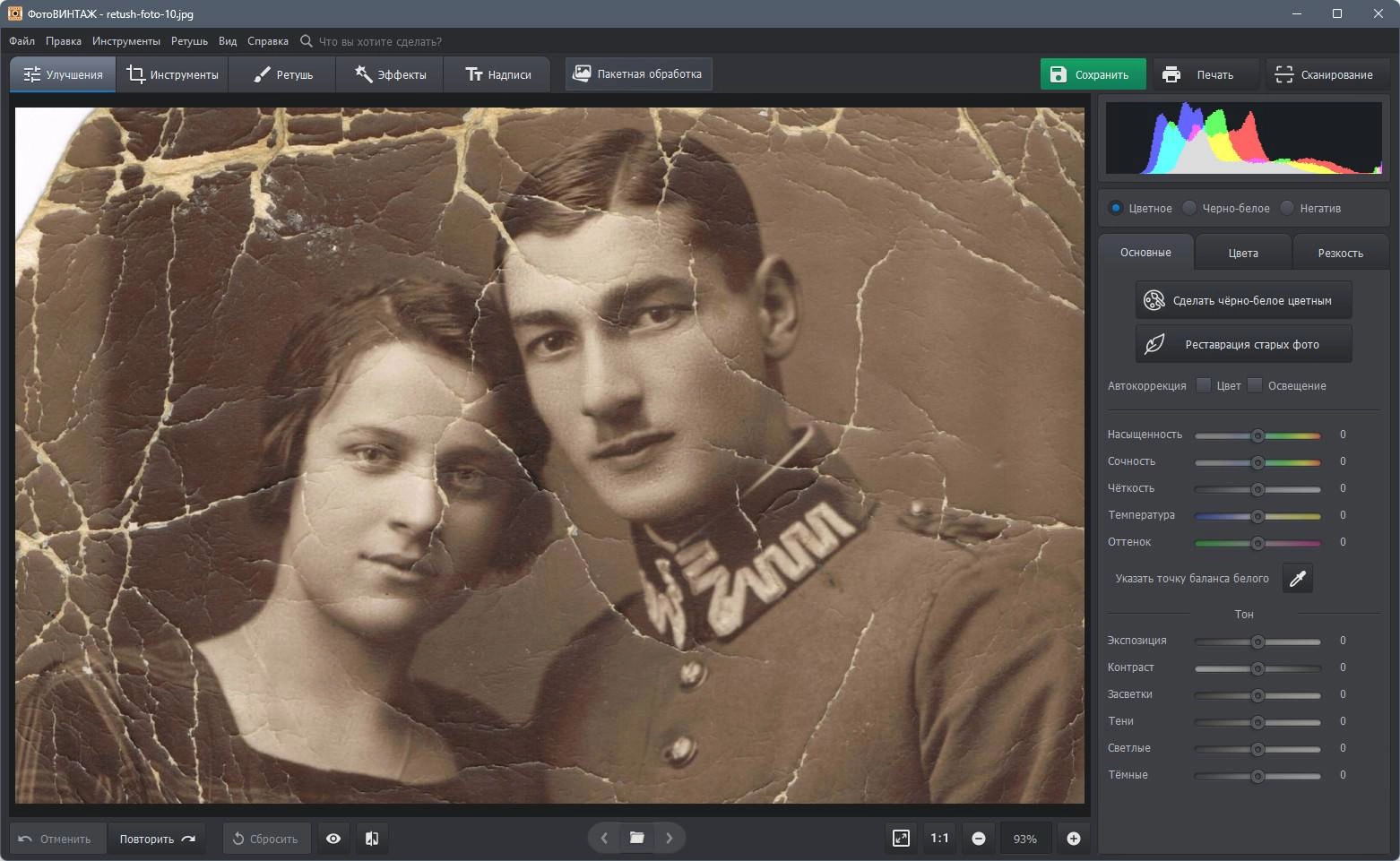Screen dimensions: 1400x861
Task: Adjust the Чёткость slider
Action: 1257,489
